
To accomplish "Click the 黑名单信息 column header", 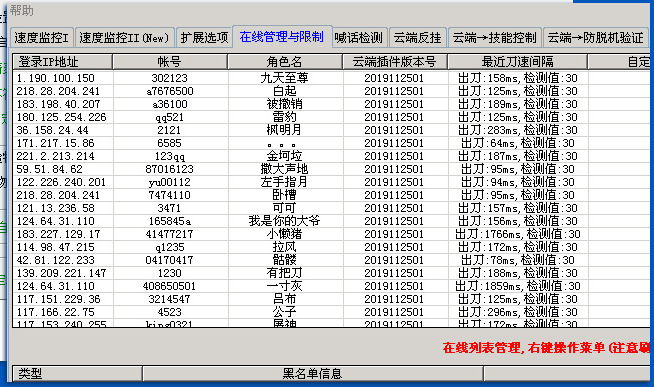I will [x=313, y=374].
